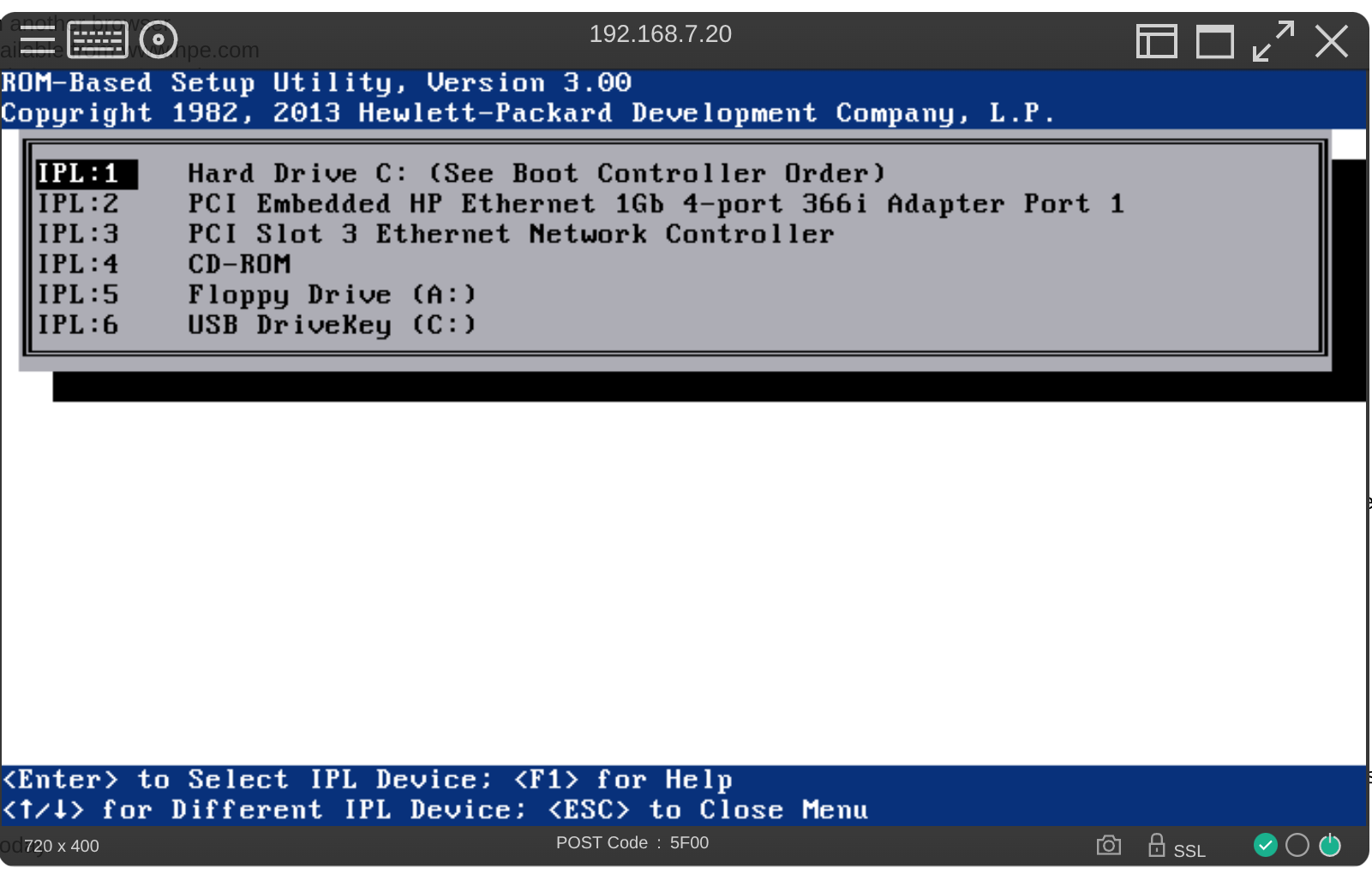Capture screen with camera icon
Screen dimensions: 1372x880
point(1109,846)
